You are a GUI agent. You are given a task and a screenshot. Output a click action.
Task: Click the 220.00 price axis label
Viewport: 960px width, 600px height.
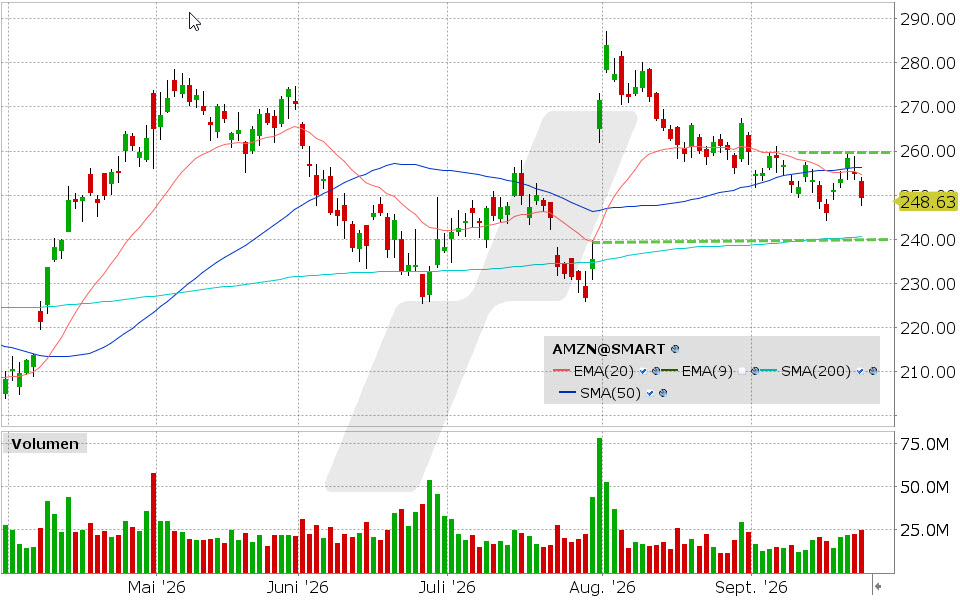pyautogui.click(x=928, y=328)
